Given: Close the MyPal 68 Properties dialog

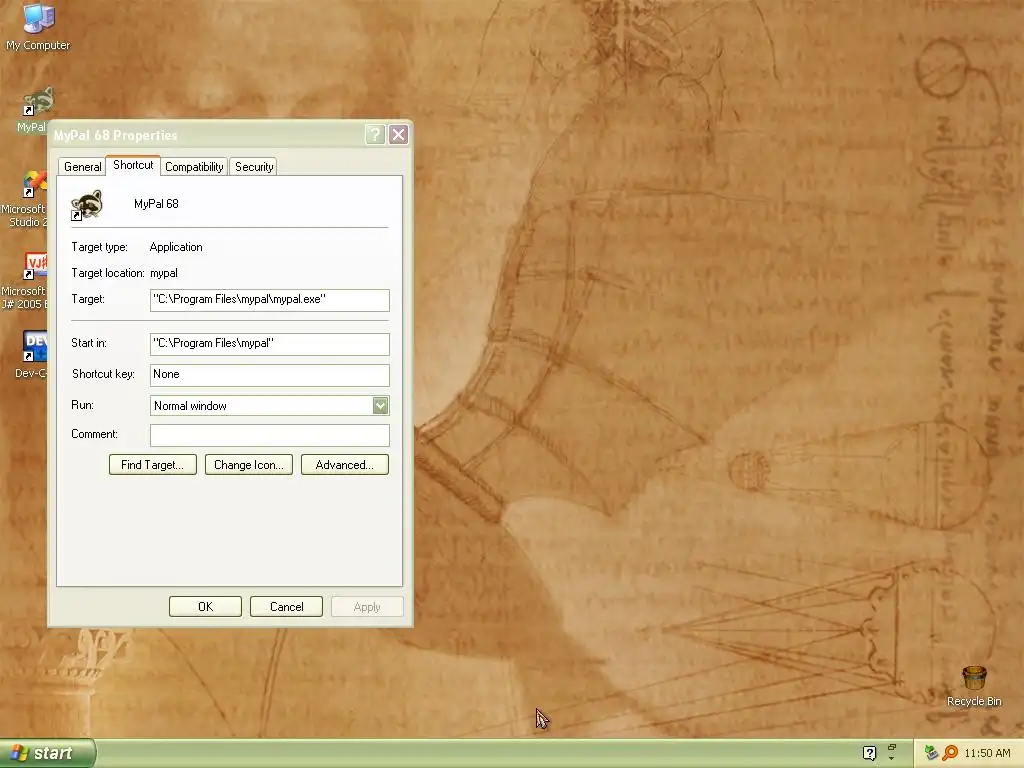Looking at the screenshot, I should click(398, 135).
